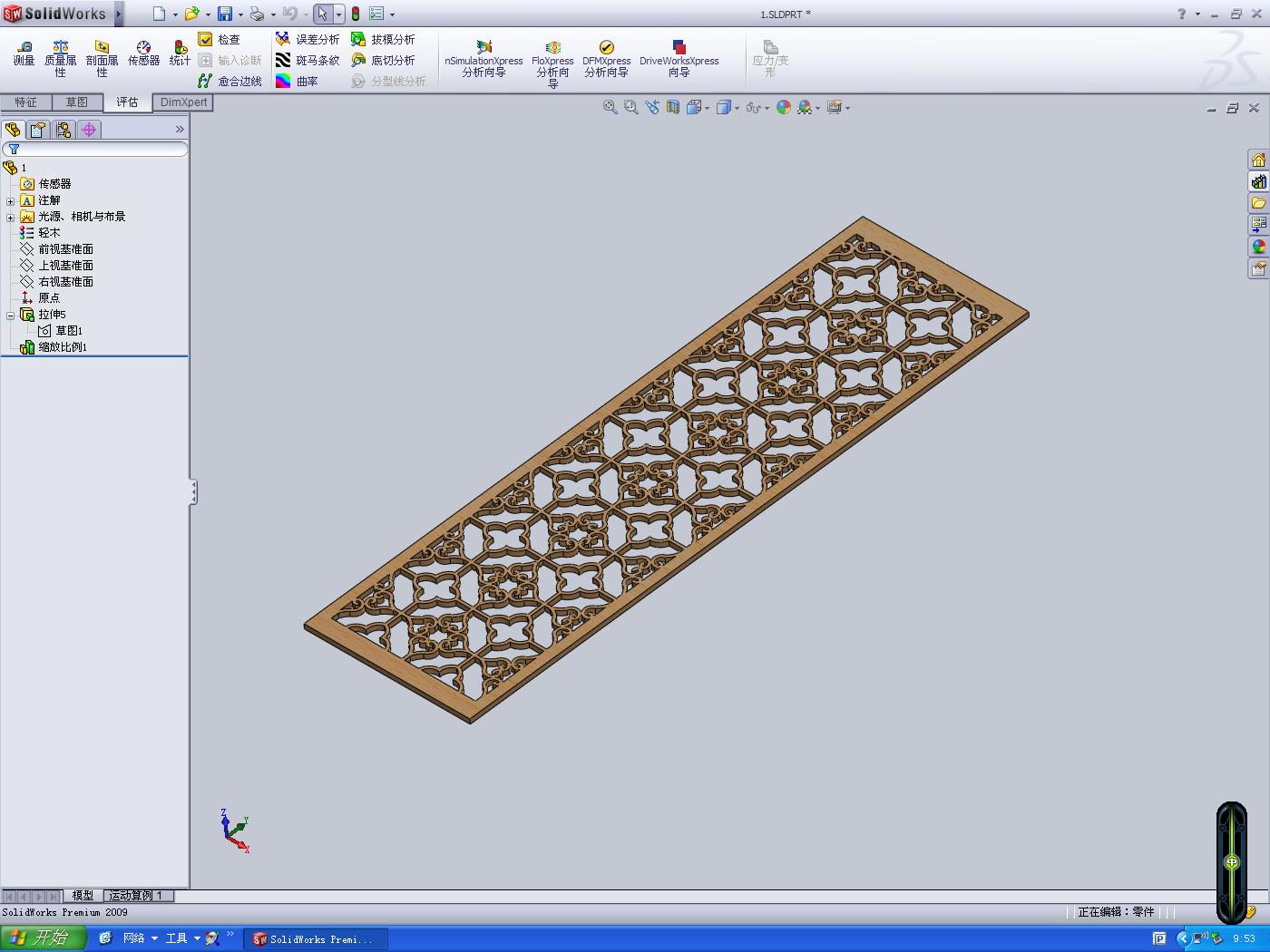Open dropdown arrow beside New icon
1270x952 pixels.
[x=175, y=15]
